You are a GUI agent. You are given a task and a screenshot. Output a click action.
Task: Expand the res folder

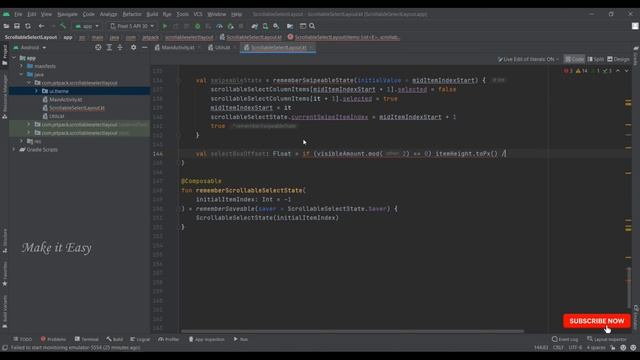[x=22, y=141]
